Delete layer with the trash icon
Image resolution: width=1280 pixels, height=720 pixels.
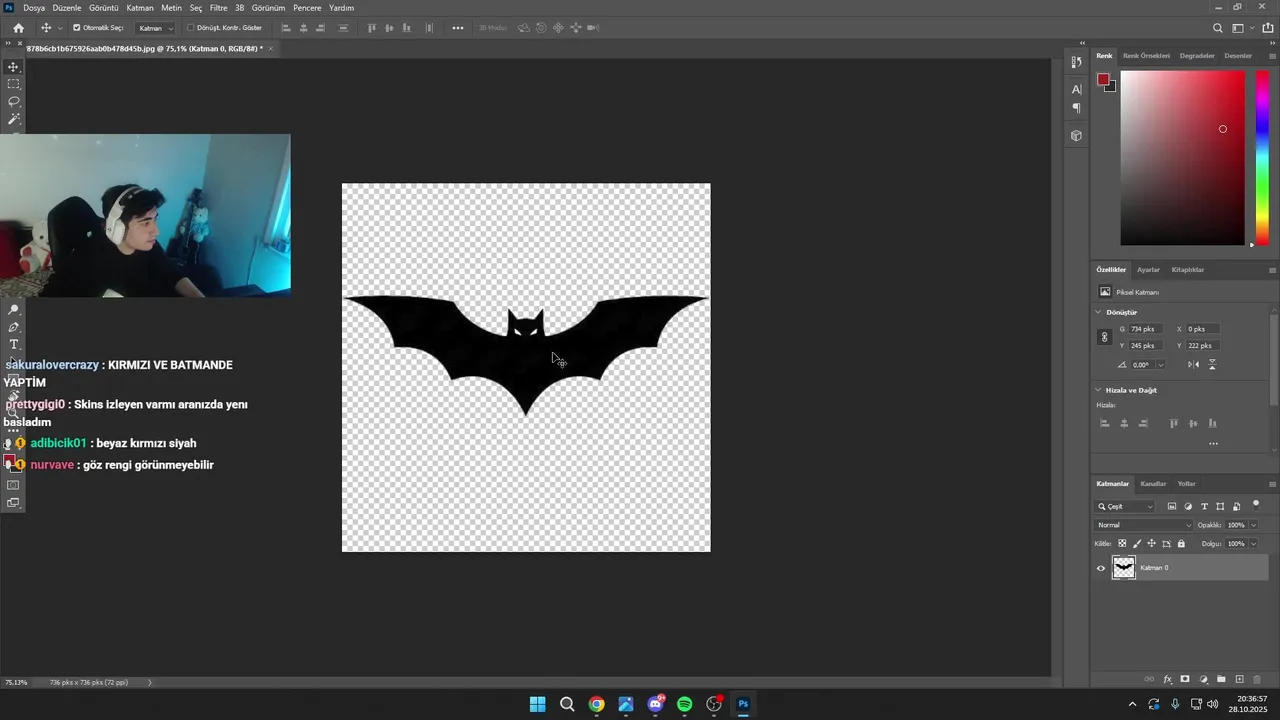(x=1257, y=679)
